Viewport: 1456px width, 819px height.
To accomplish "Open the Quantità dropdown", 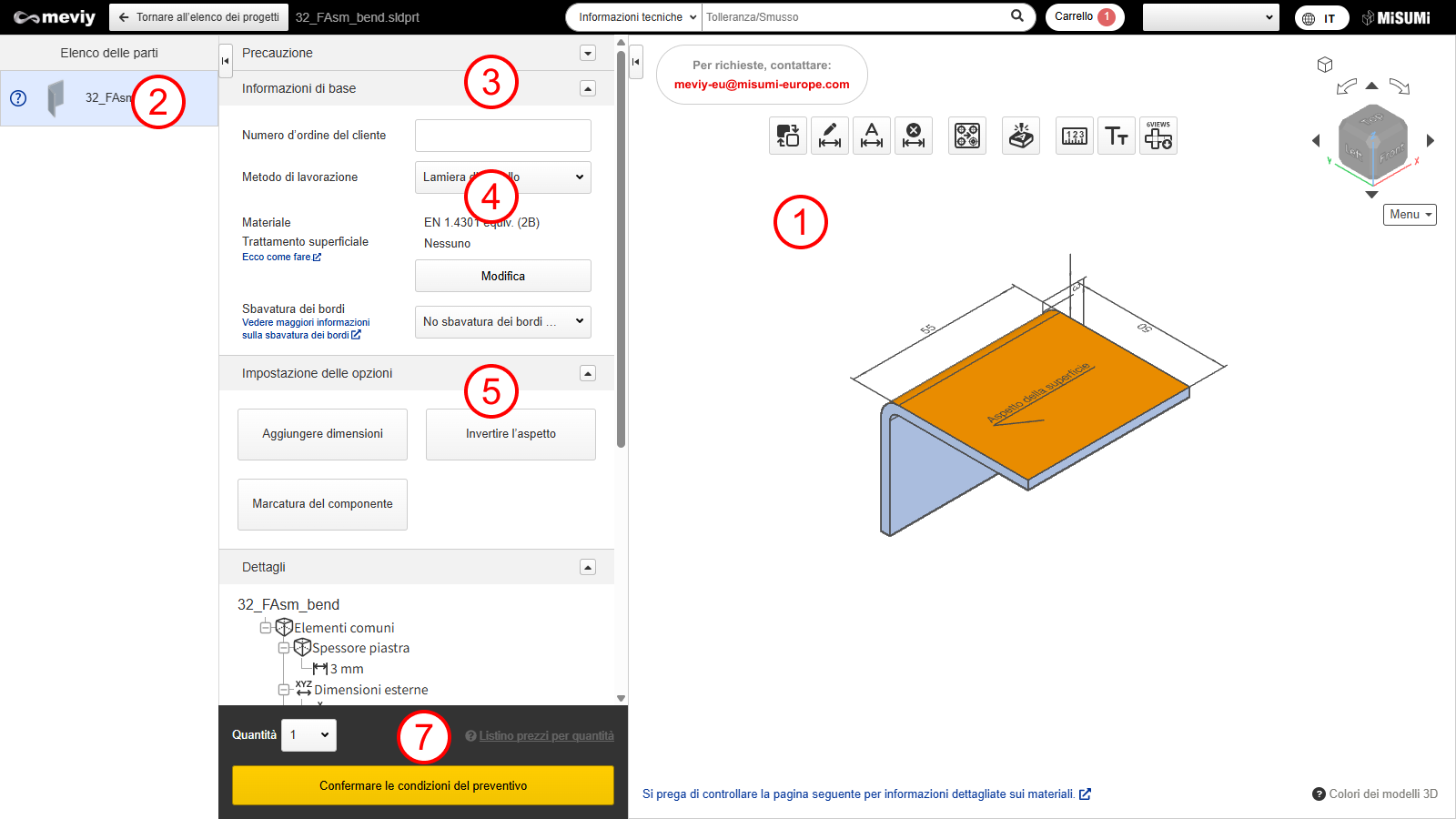I will (x=308, y=735).
